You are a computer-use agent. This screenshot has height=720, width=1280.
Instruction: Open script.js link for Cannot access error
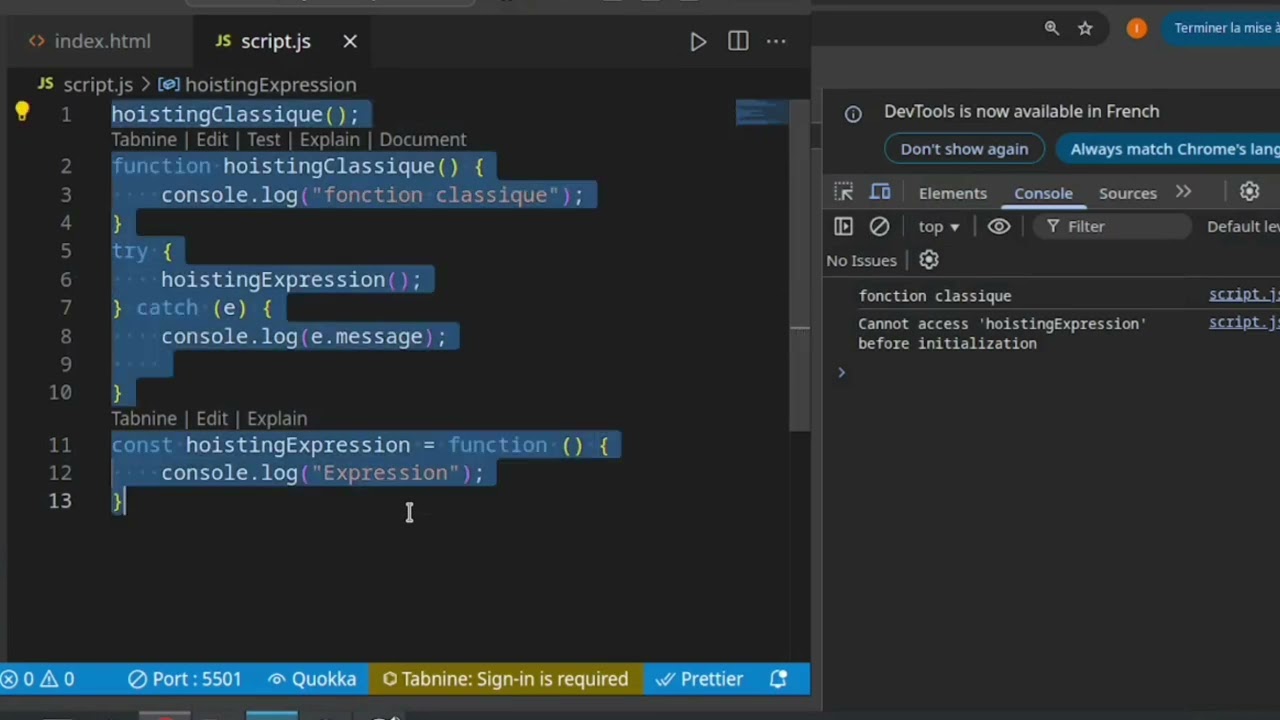pyautogui.click(x=1244, y=322)
